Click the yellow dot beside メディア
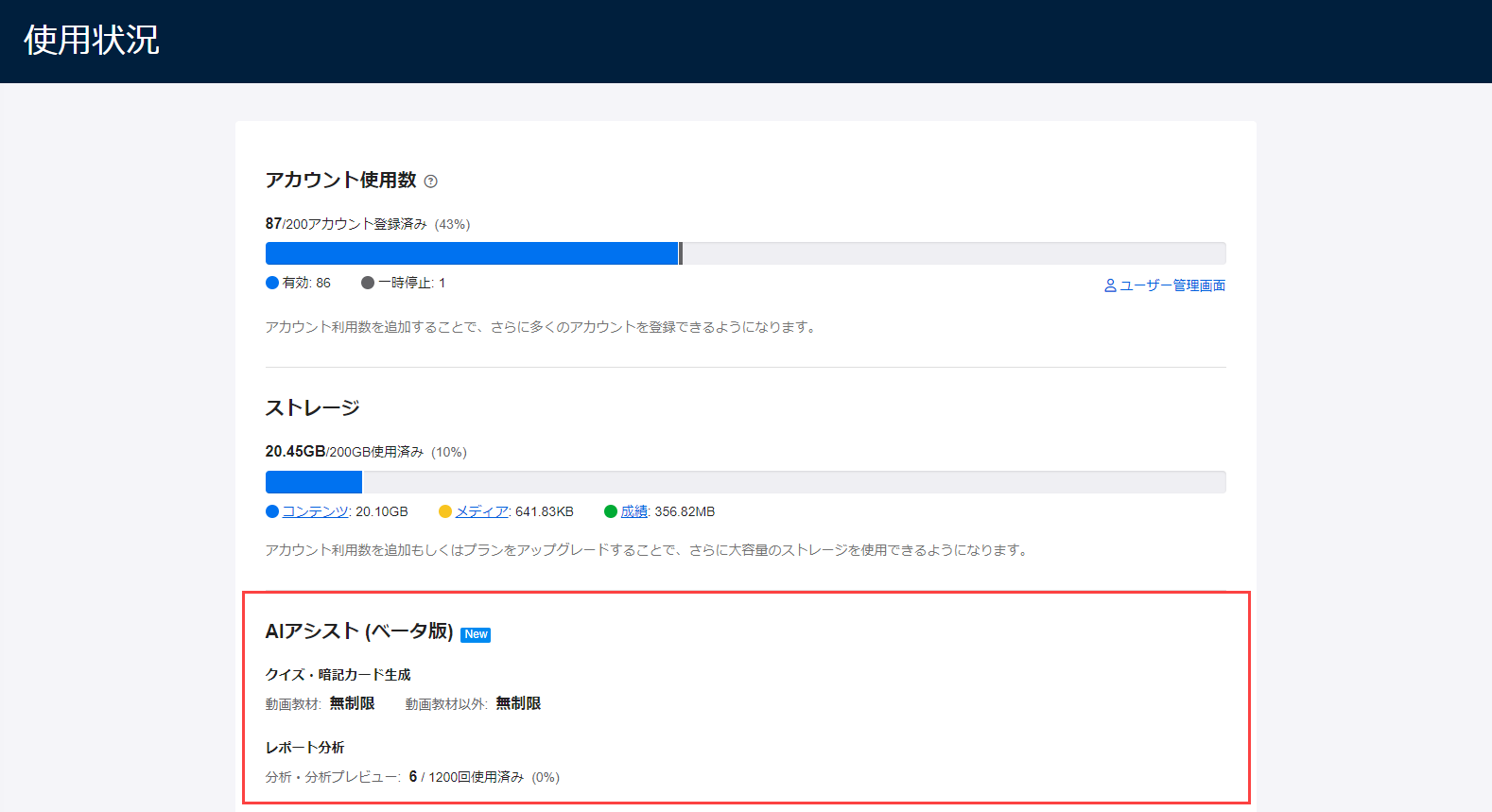 pos(445,511)
